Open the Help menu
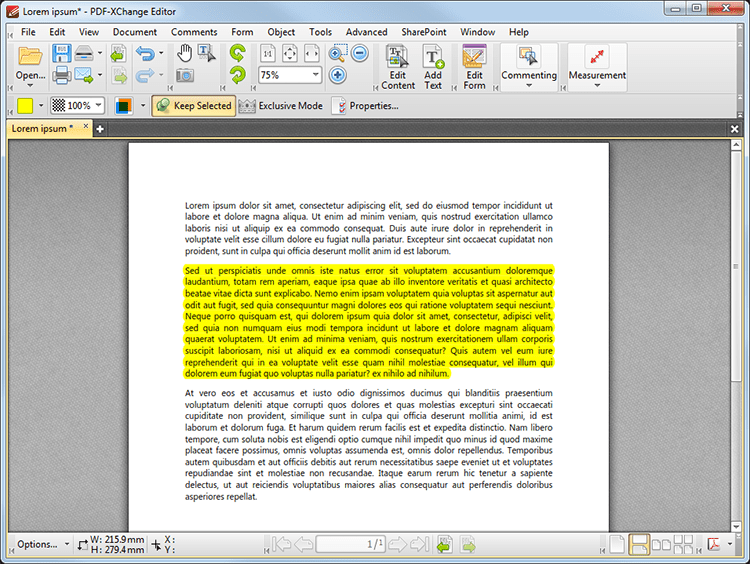 [x=518, y=32]
